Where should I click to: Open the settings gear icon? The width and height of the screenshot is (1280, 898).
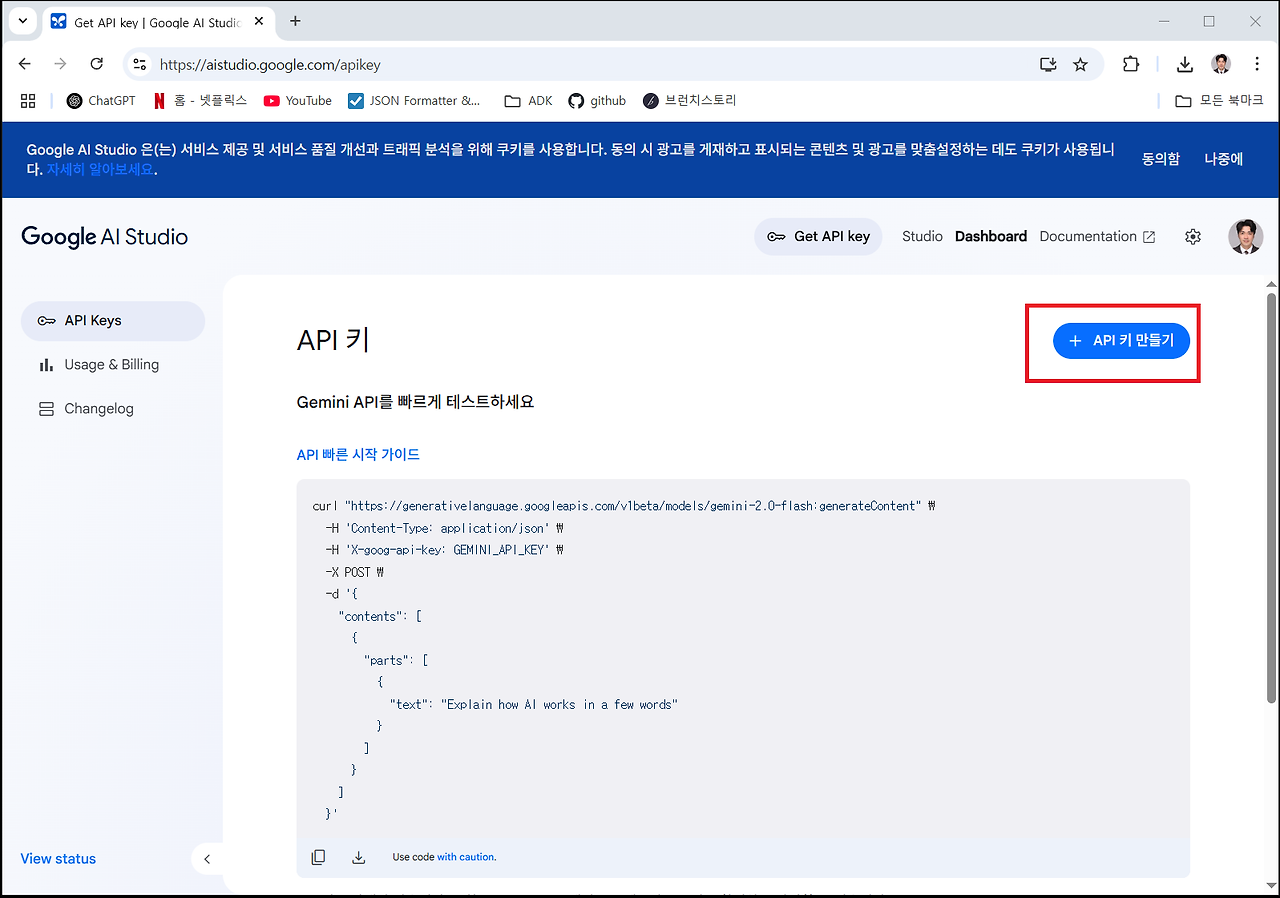click(1192, 237)
